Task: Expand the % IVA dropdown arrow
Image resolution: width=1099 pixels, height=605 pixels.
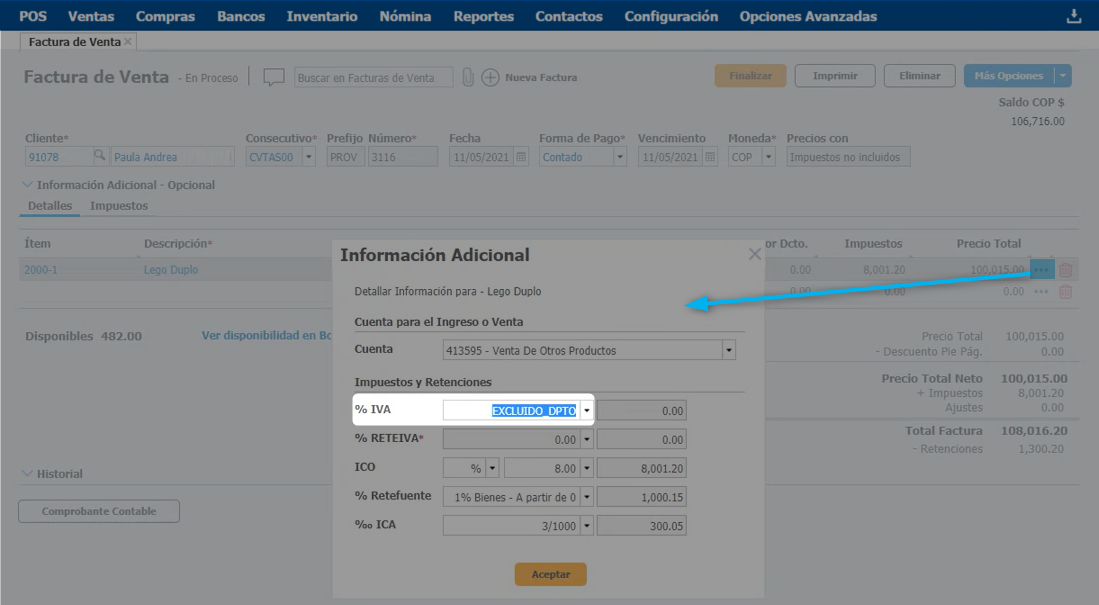Action: coord(587,411)
